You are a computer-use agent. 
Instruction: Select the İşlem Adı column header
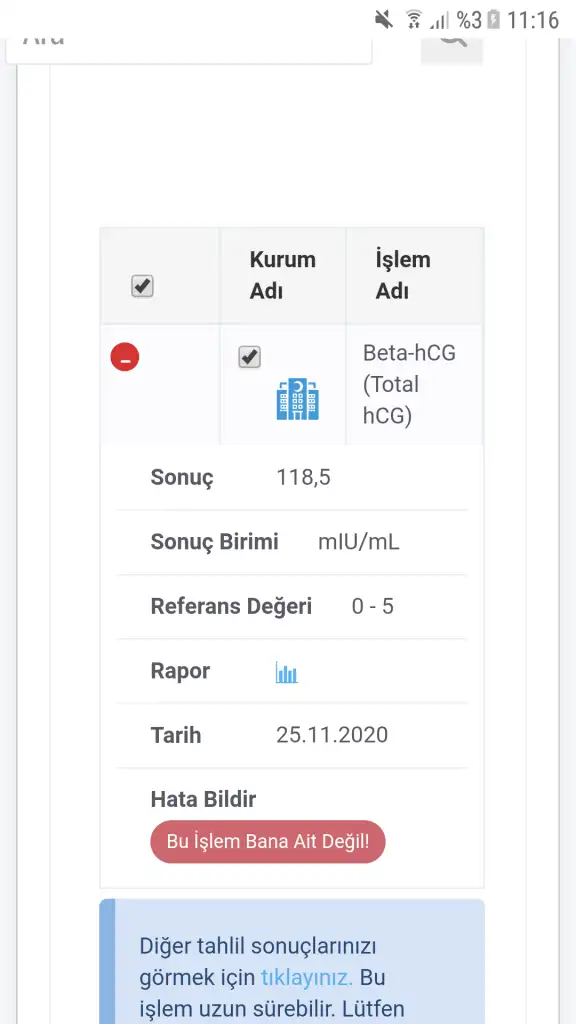pos(403,275)
